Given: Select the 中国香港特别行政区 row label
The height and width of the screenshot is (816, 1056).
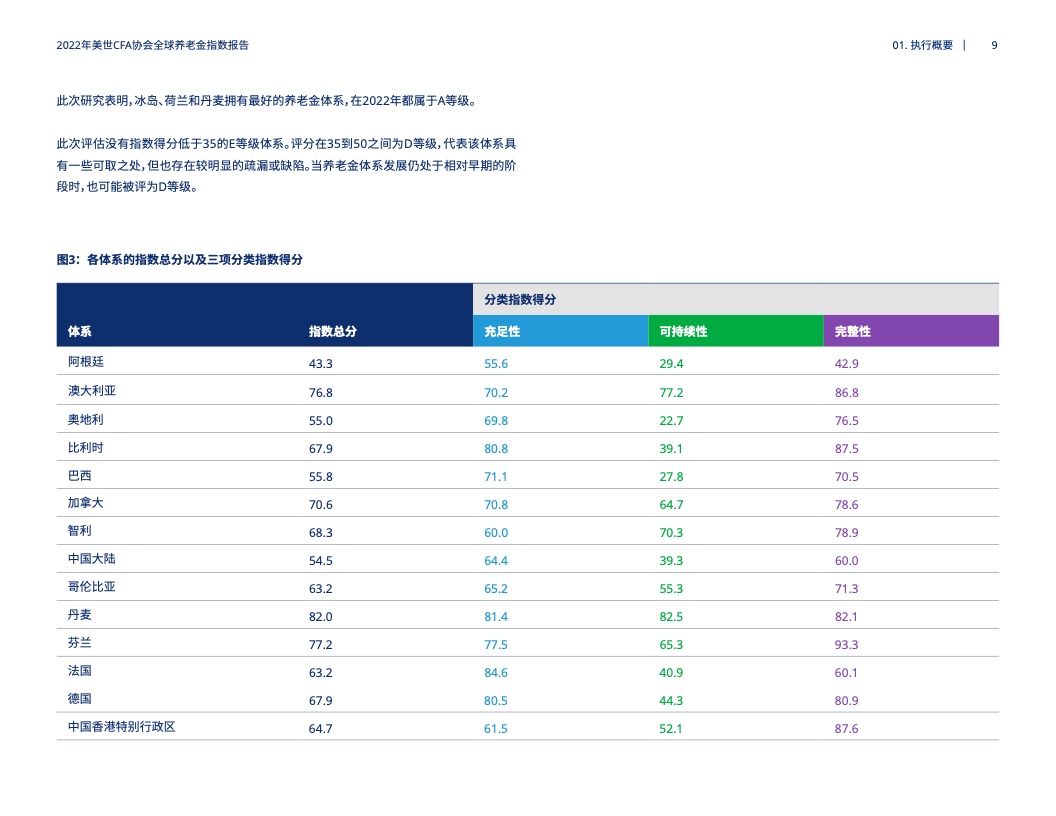Looking at the screenshot, I should click(x=121, y=727).
